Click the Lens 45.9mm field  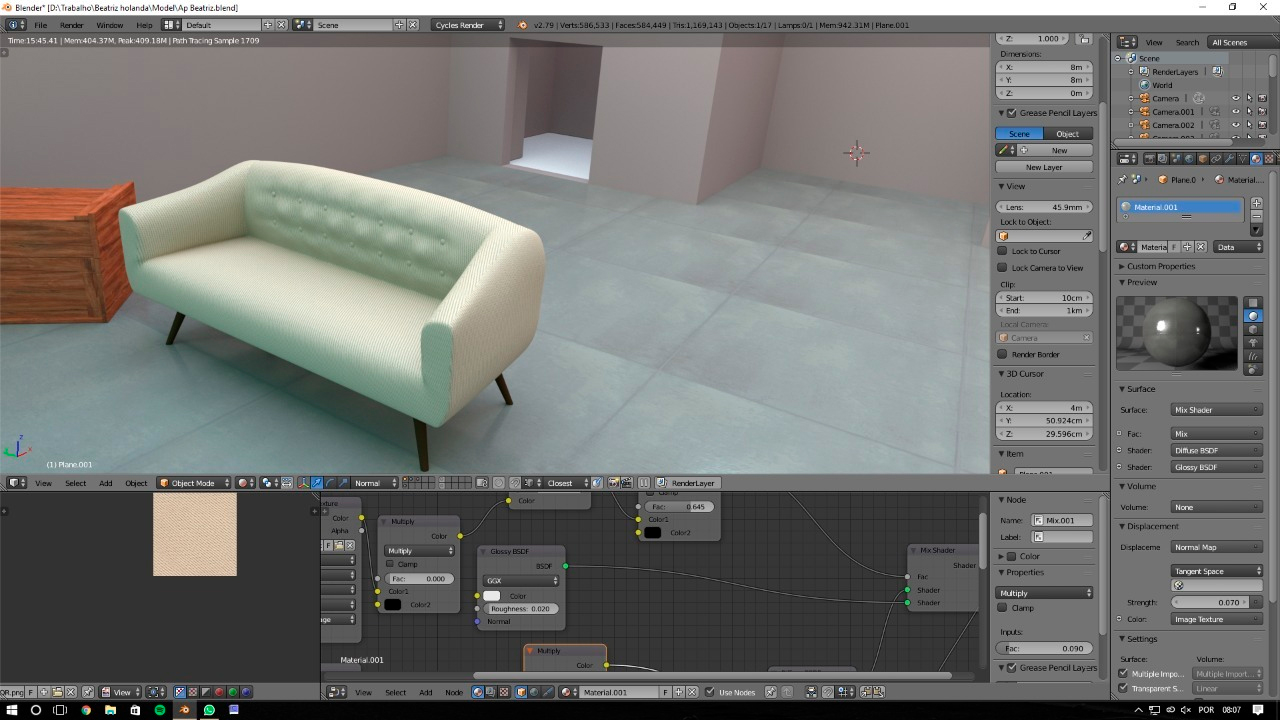[x=1044, y=207]
